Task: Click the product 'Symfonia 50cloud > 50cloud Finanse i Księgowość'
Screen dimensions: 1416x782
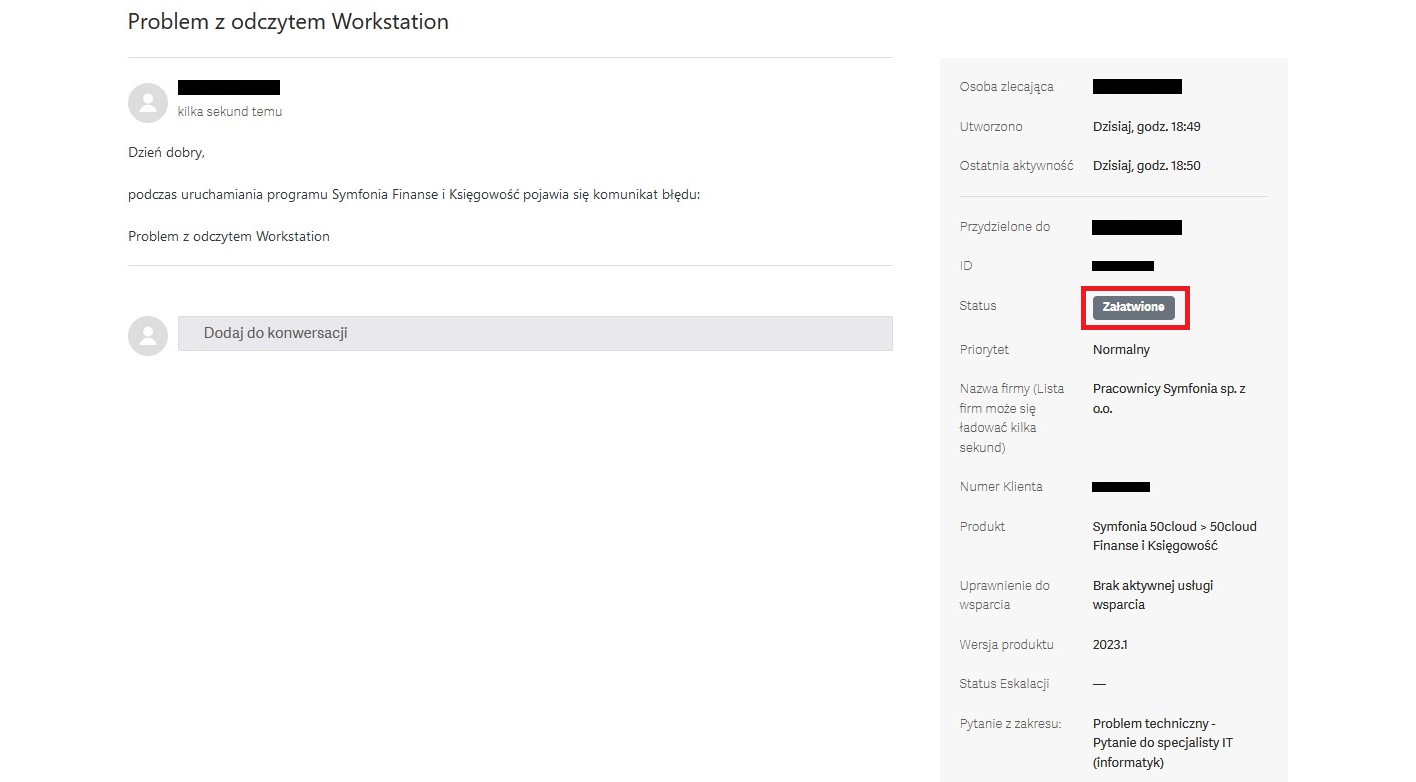Action: tap(1175, 536)
